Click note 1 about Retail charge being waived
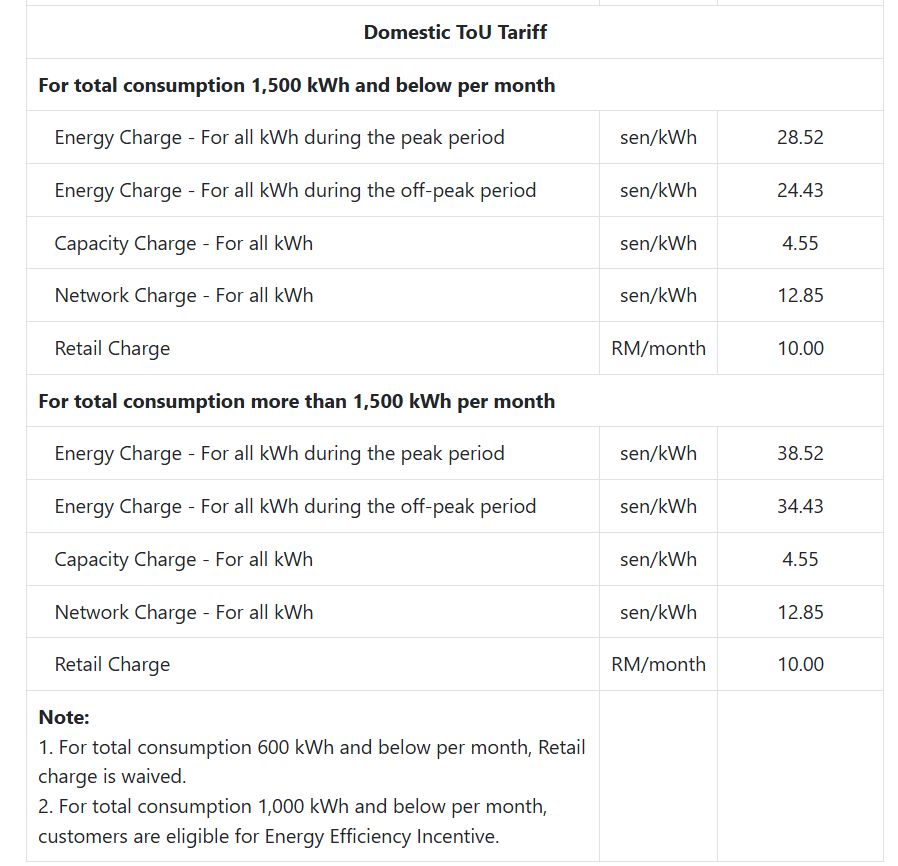Image resolution: width=898 pixels, height=866 pixels. click(311, 761)
